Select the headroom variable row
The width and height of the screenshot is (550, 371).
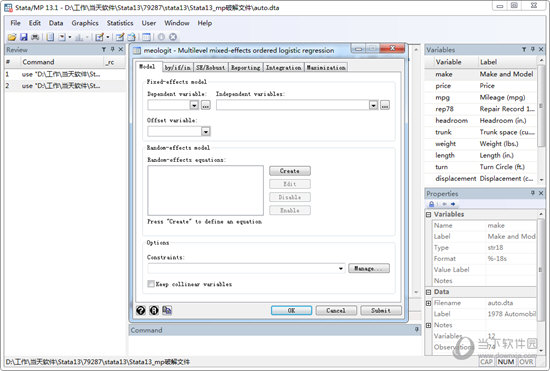(481, 120)
